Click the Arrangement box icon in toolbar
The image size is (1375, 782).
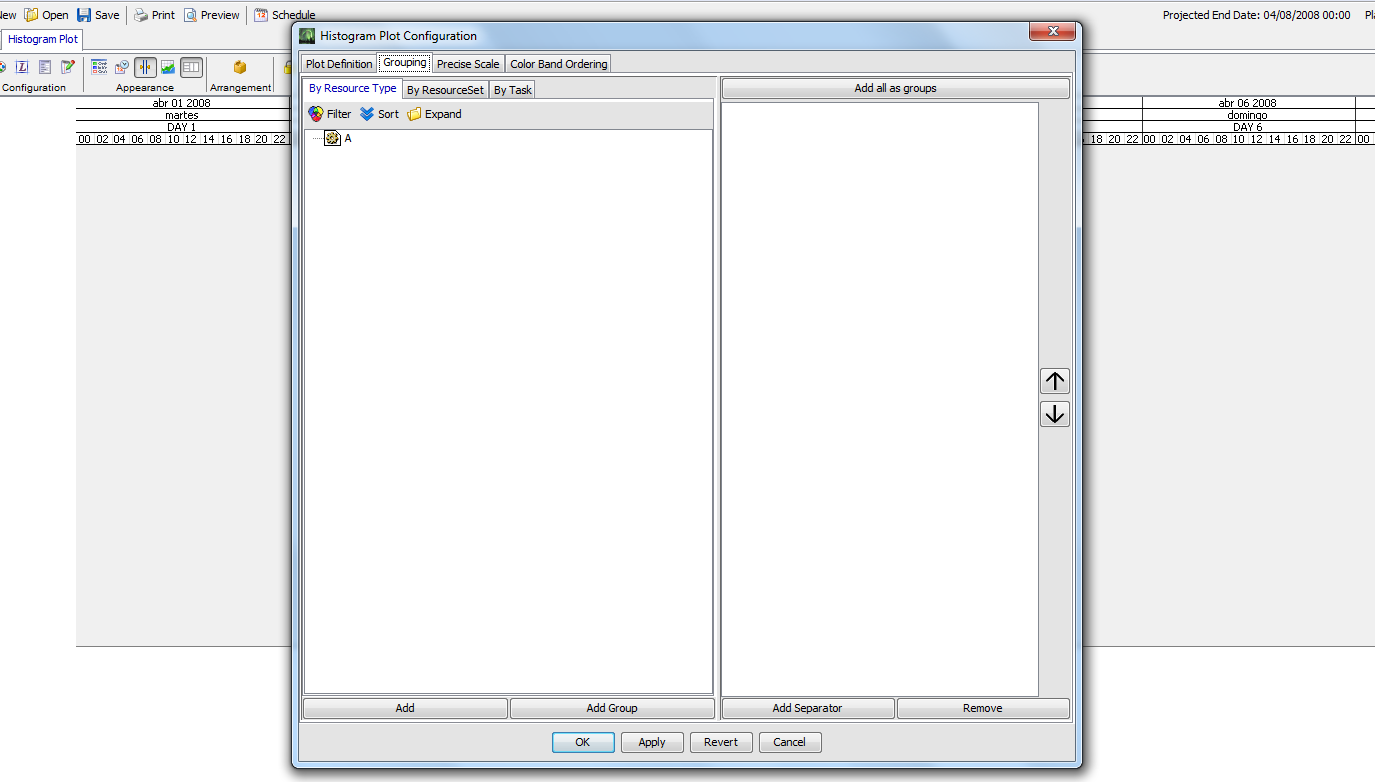coord(240,67)
